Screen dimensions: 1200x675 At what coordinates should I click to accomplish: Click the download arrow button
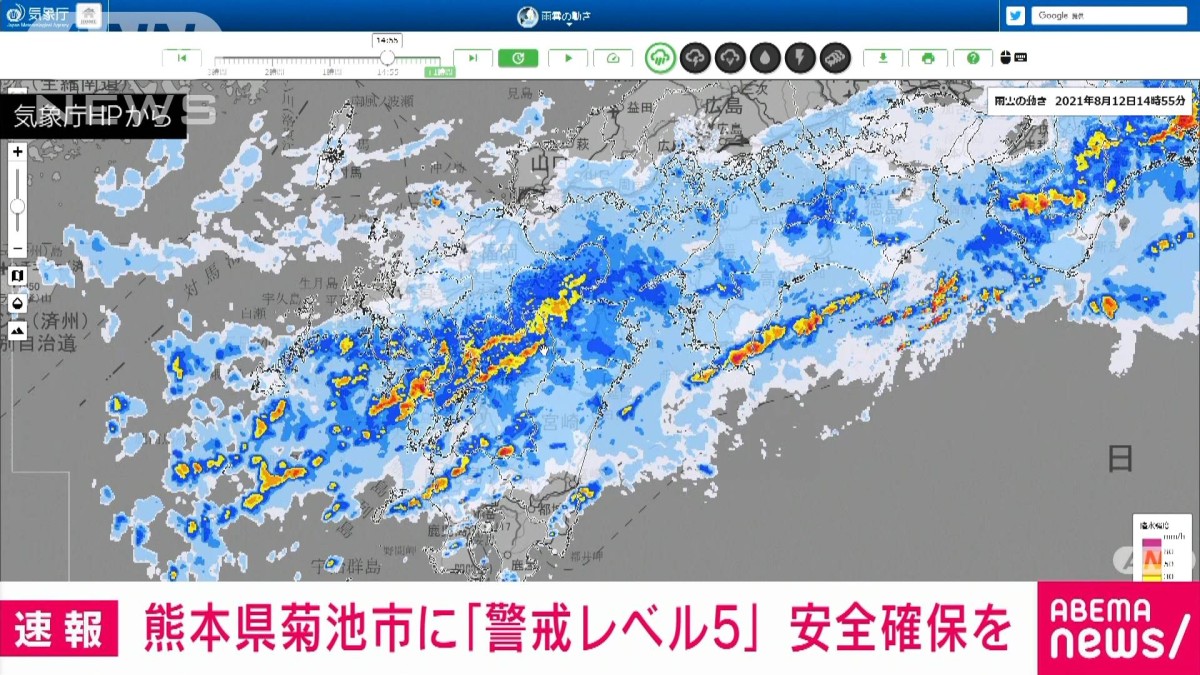[883, 58]
